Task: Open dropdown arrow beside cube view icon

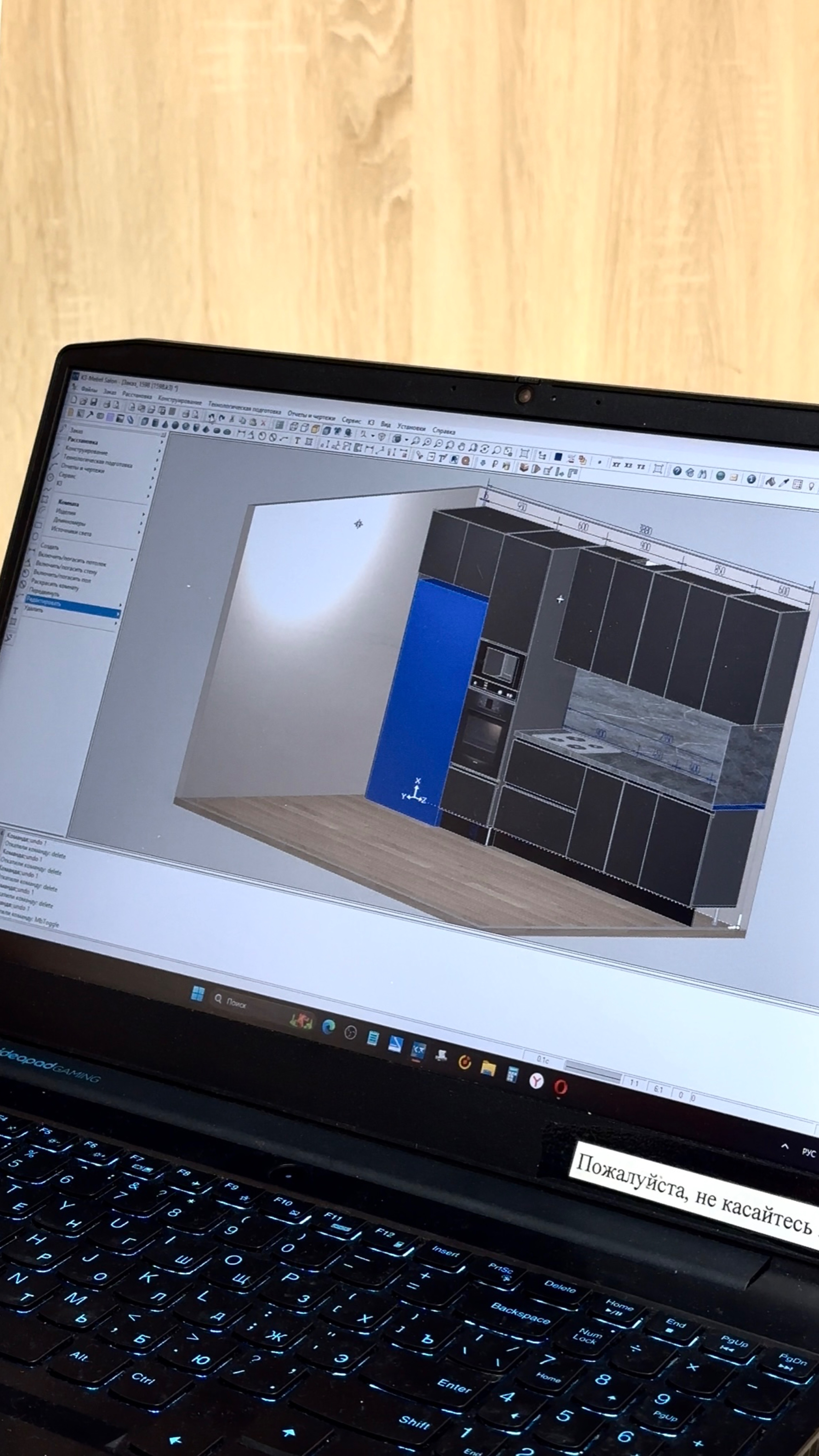Action: [x=406, y=440]
